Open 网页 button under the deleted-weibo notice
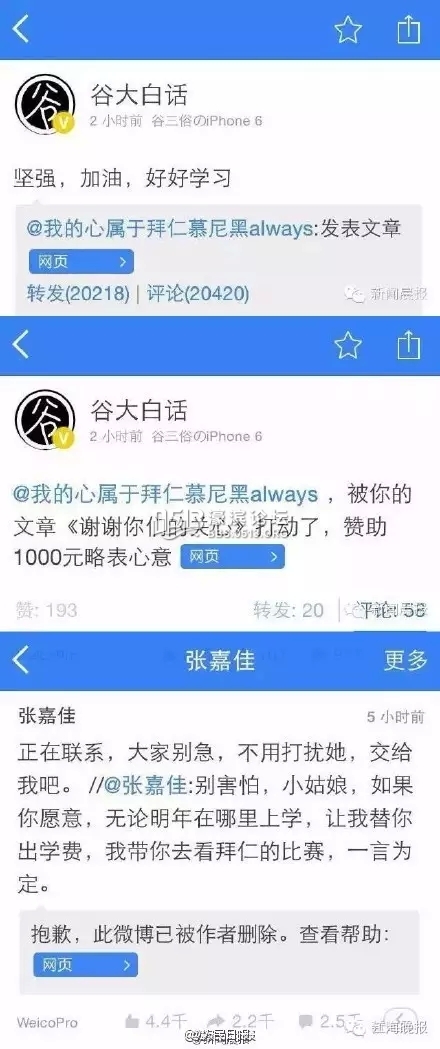Viewport: 440px width, 1049px height. pyautogui.click(x=86, y=965)
